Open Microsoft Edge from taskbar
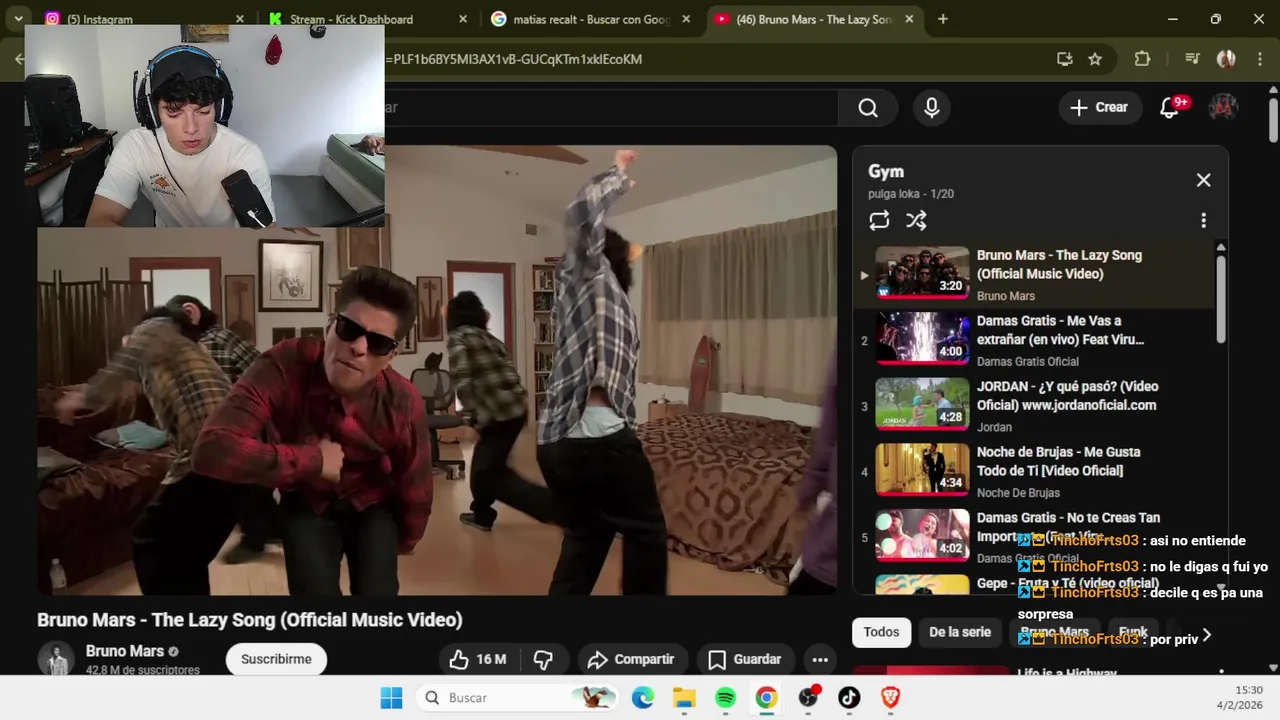The width and height of the screenshot is (1280, 720). coord(642,698)
